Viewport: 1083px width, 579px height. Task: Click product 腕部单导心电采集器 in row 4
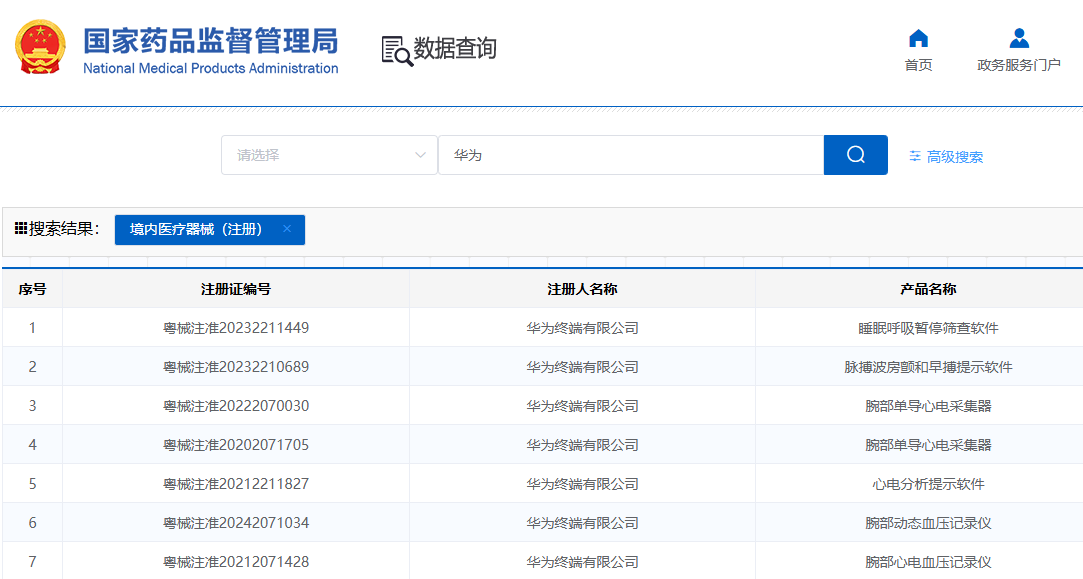[x=928, y=445]
